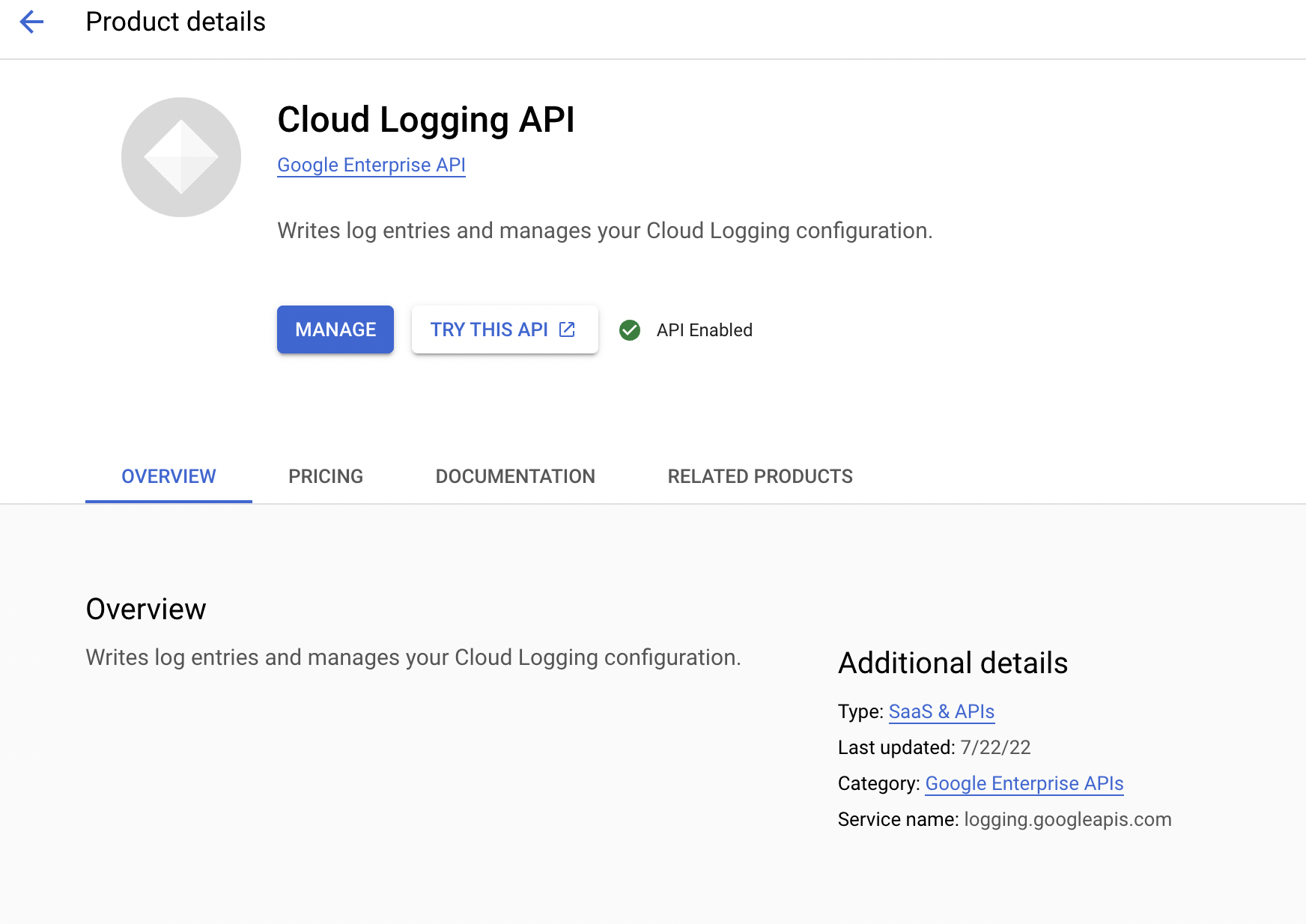Go back using the blue arrow
Screen dimensions: 1306x924
[x=31, y=22]
